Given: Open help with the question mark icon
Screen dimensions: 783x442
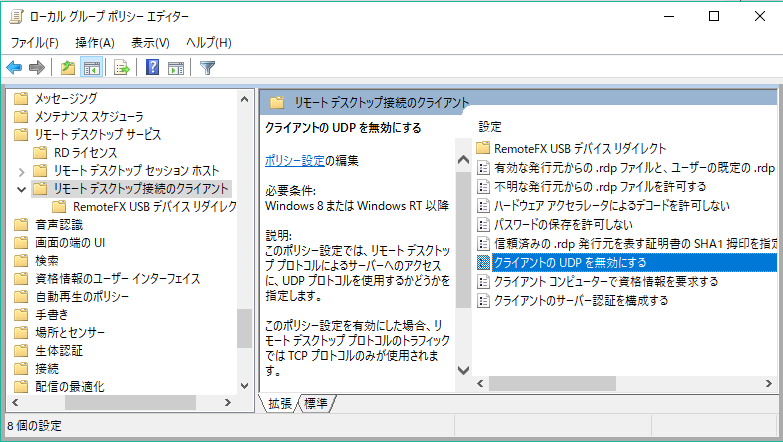Looking at the screenshot, I should (x=152, y=67).
